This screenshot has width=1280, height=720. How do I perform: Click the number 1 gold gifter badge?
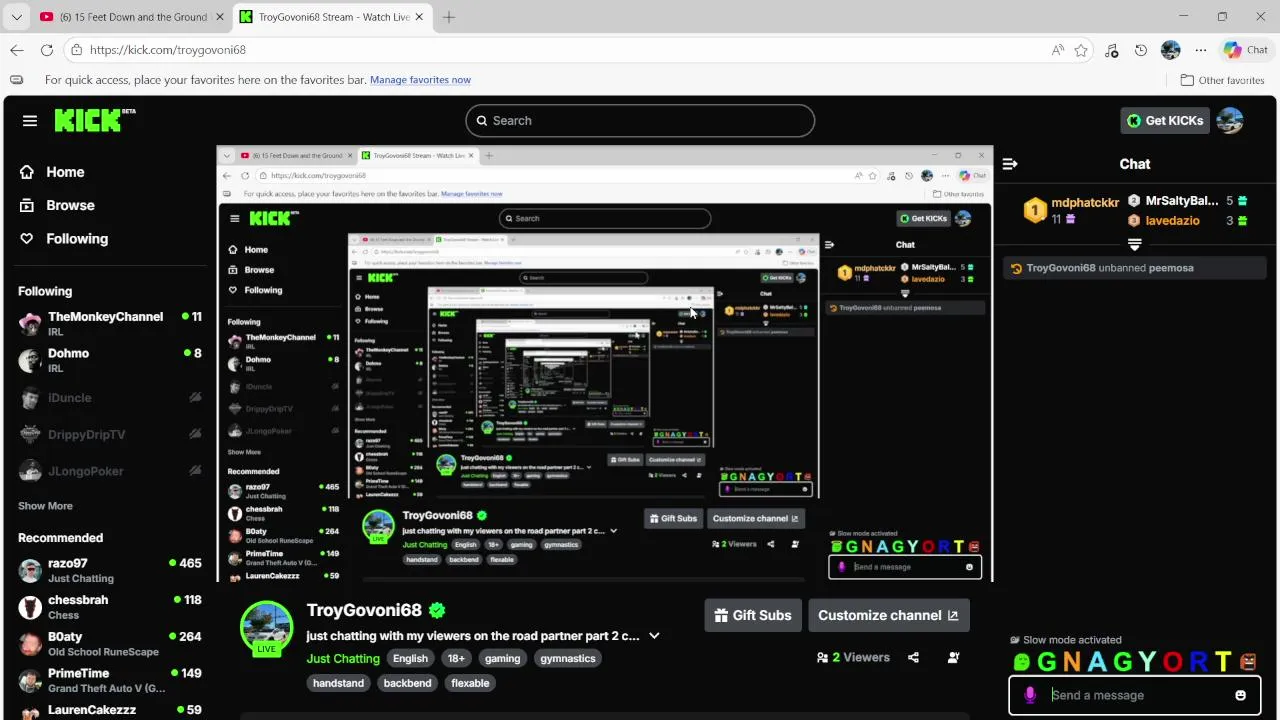tap(1035, 210)
